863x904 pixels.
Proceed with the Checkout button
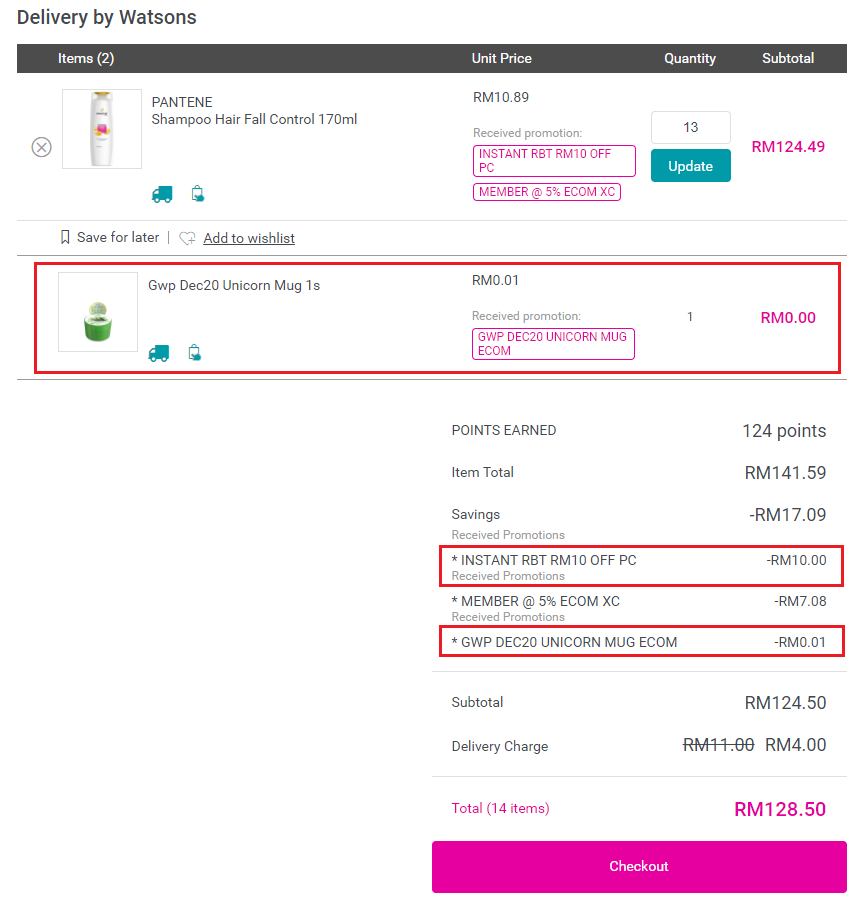(x=639, y=866)
